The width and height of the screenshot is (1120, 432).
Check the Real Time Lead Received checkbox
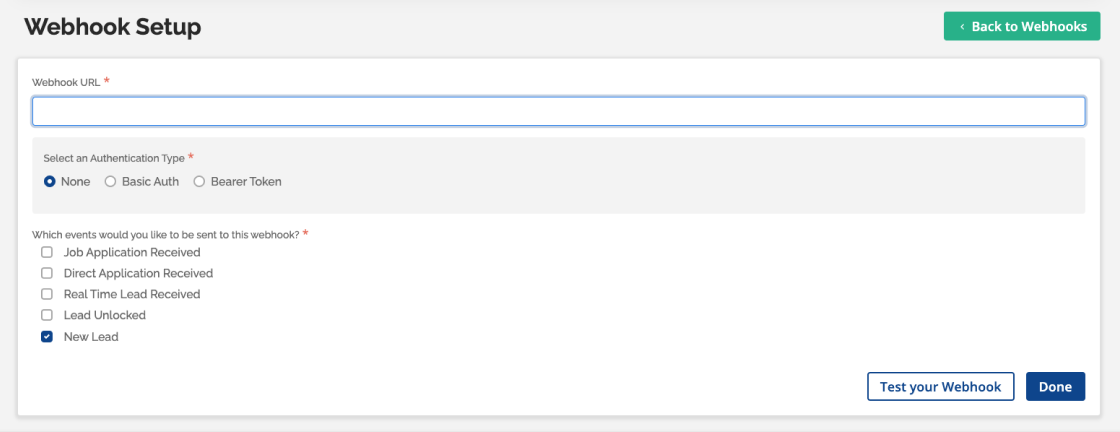(47, 294)
